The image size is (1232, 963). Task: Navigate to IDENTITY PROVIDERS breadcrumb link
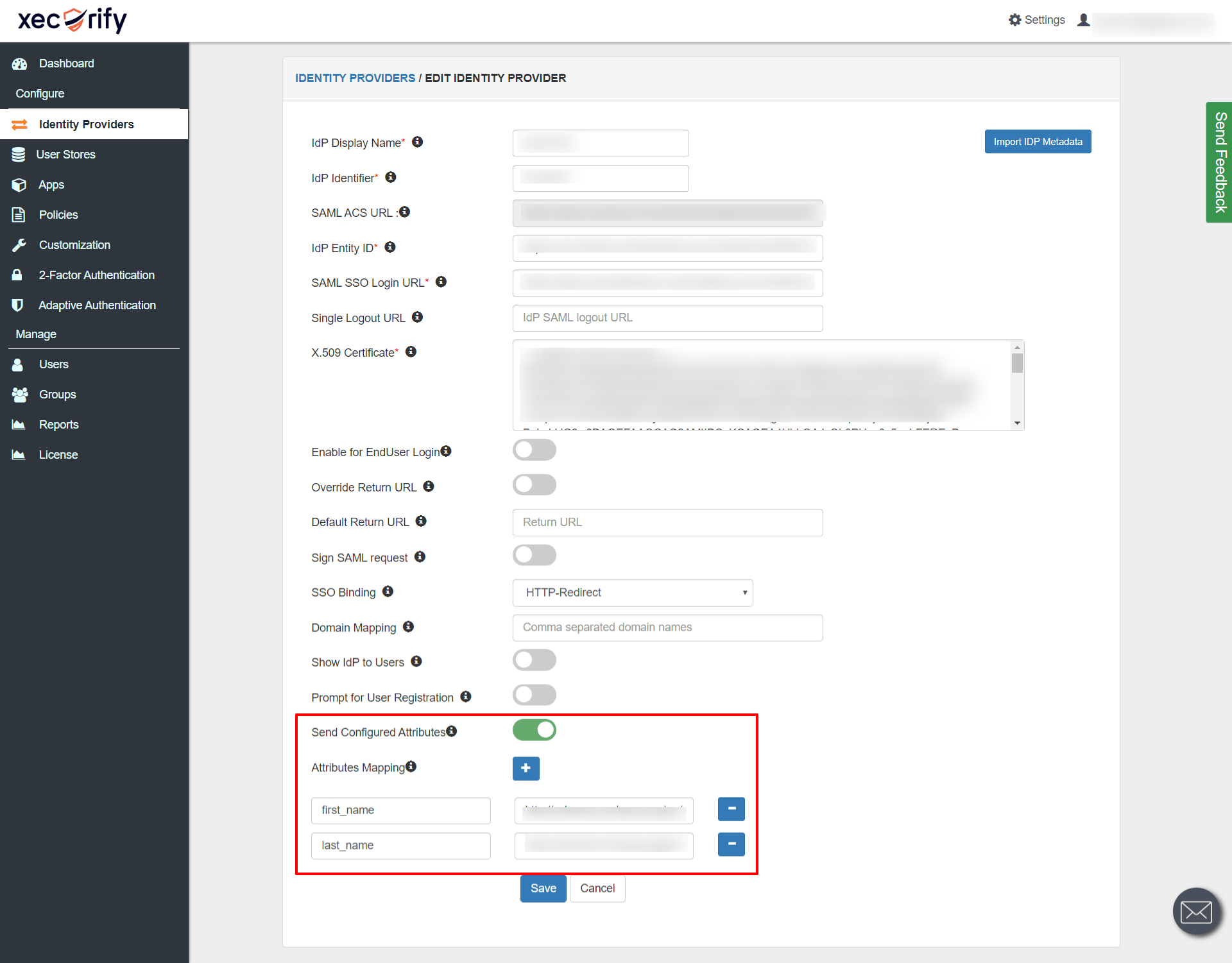(x=354, y=78)
